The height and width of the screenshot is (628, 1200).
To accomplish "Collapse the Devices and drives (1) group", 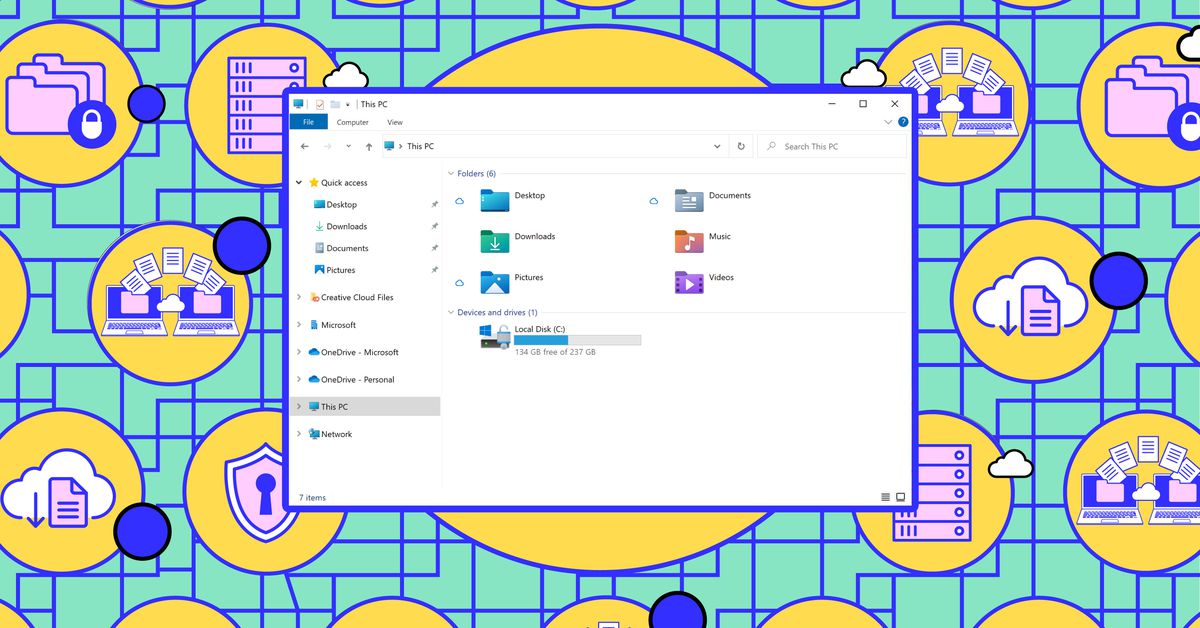I will click(451, 313).
